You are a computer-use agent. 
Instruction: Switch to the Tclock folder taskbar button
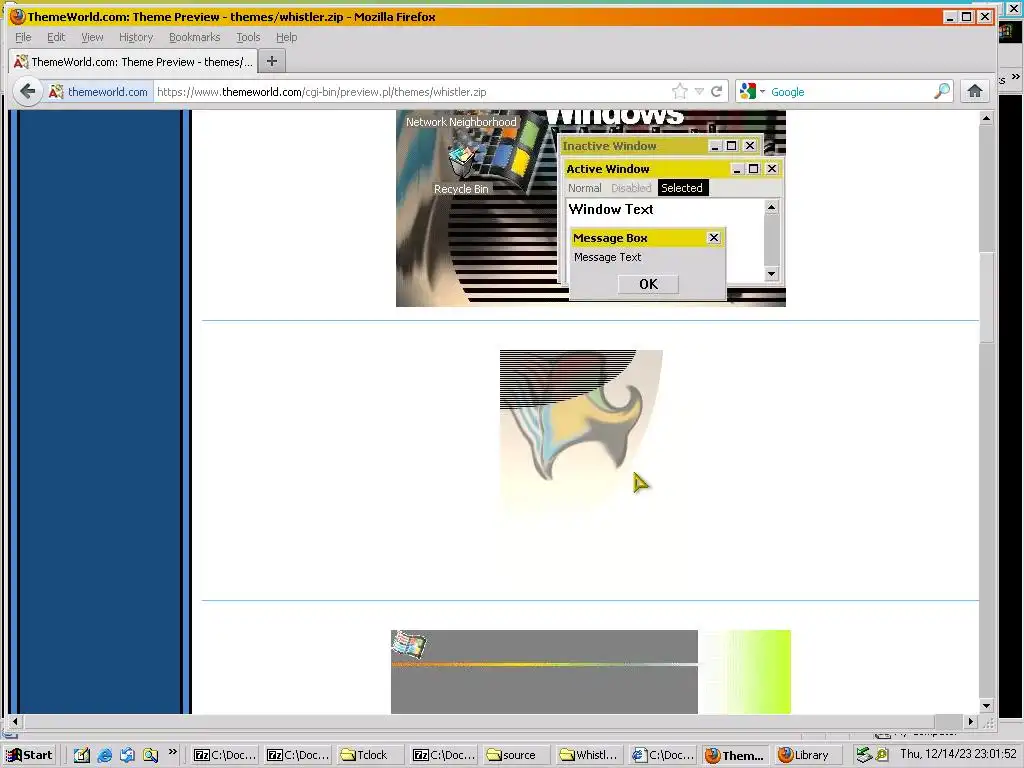click(370, 755)
